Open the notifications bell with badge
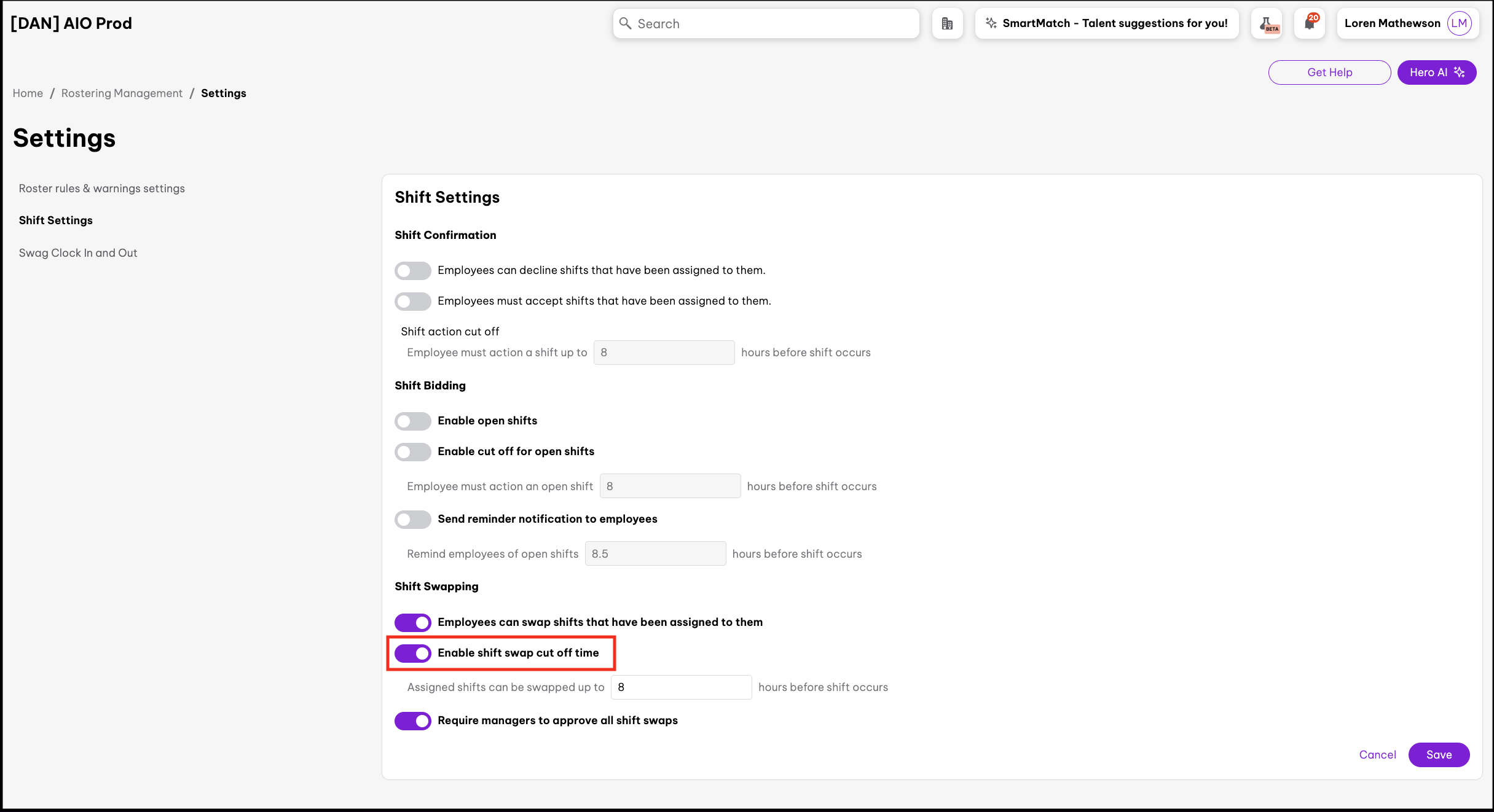Image resolution: width=1494 pixels, height=812 pixels. click(1309, 23)
